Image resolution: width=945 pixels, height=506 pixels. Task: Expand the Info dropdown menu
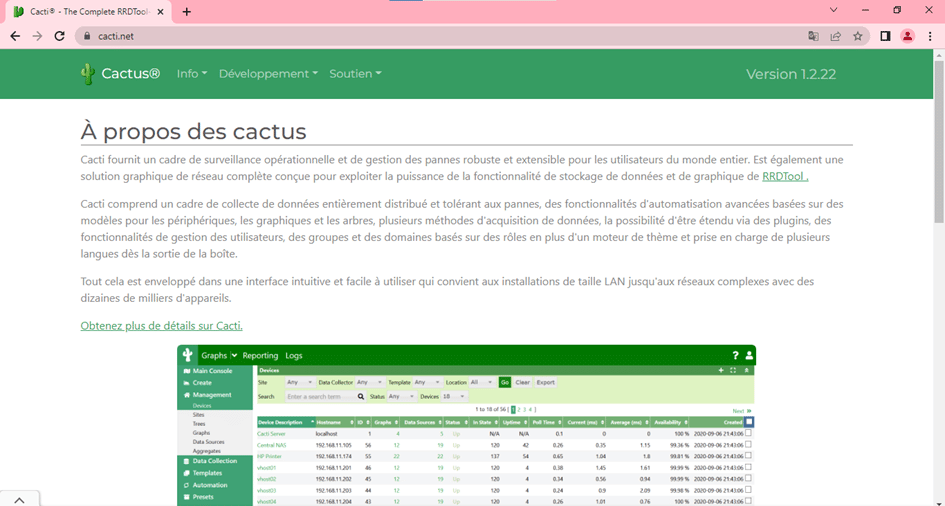[192, 73]
